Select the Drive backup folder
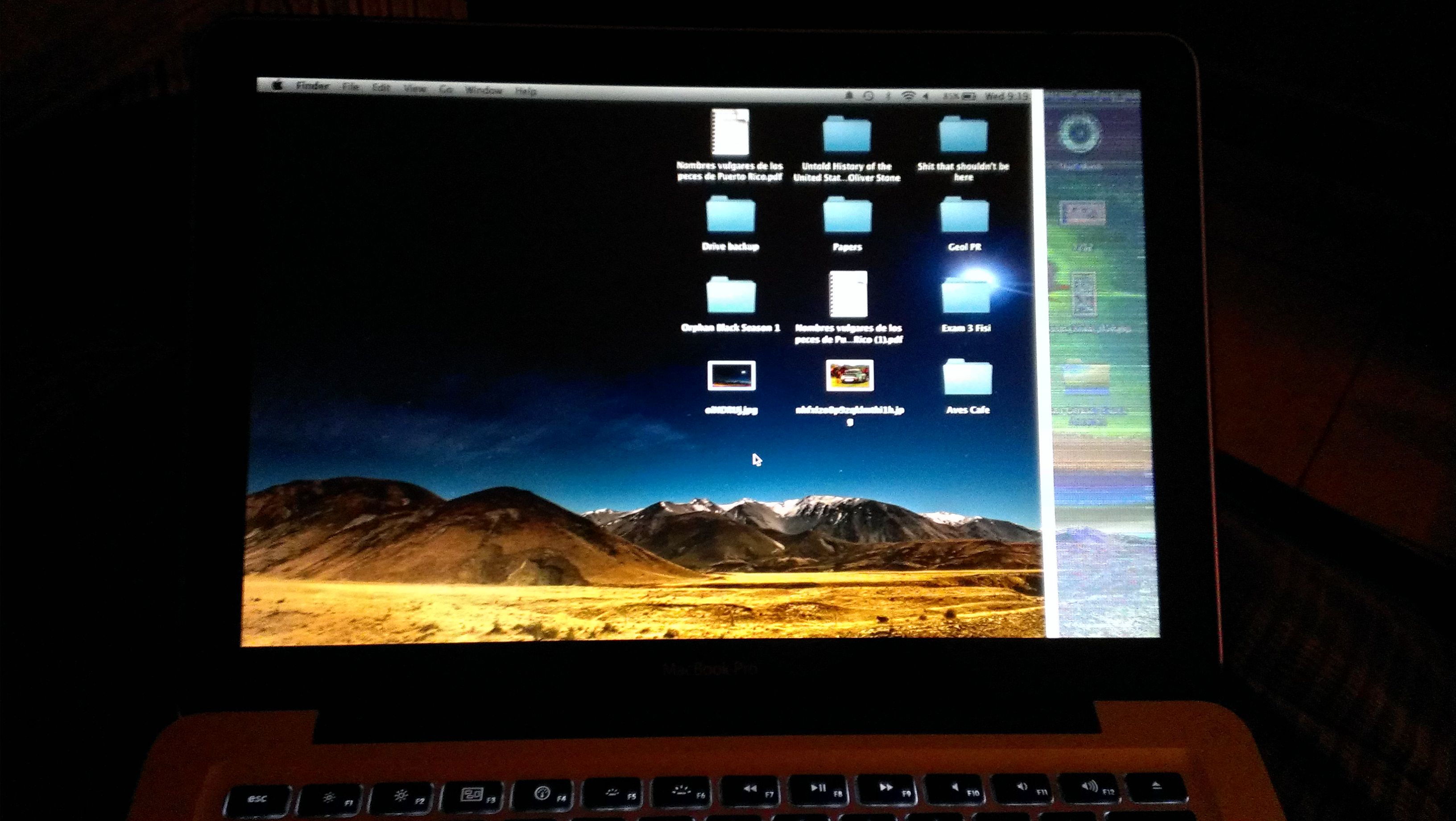Screen dimensions: 1456x821 pyautogui.click(x=730, y=216)
